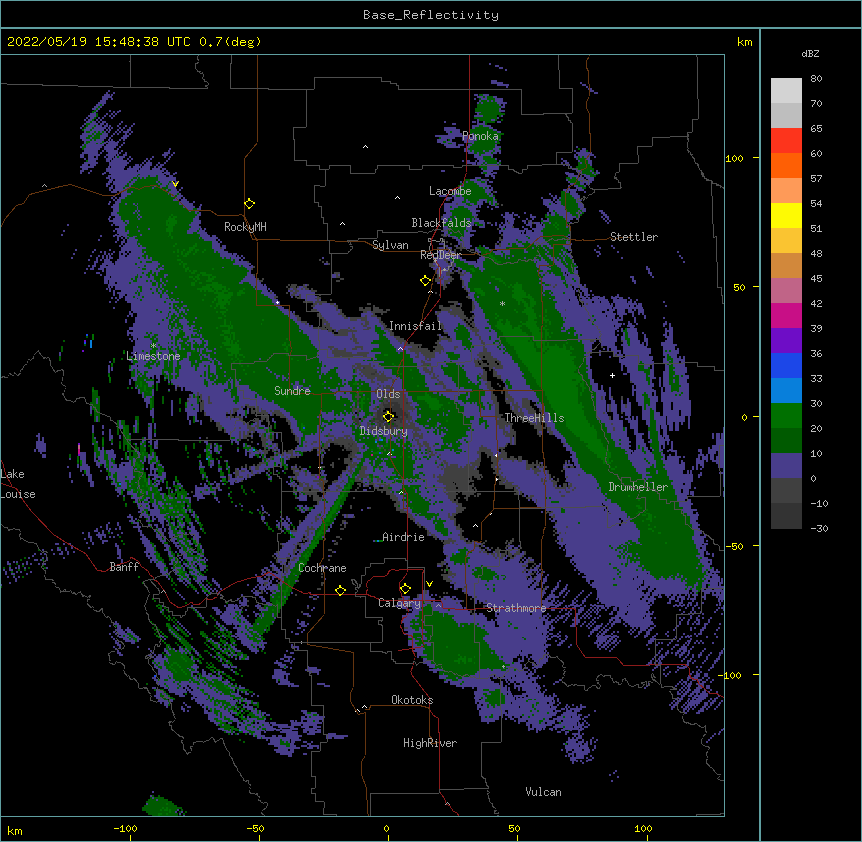
Task: Click the HighRiver town label
Action: [x=430, y=743]
